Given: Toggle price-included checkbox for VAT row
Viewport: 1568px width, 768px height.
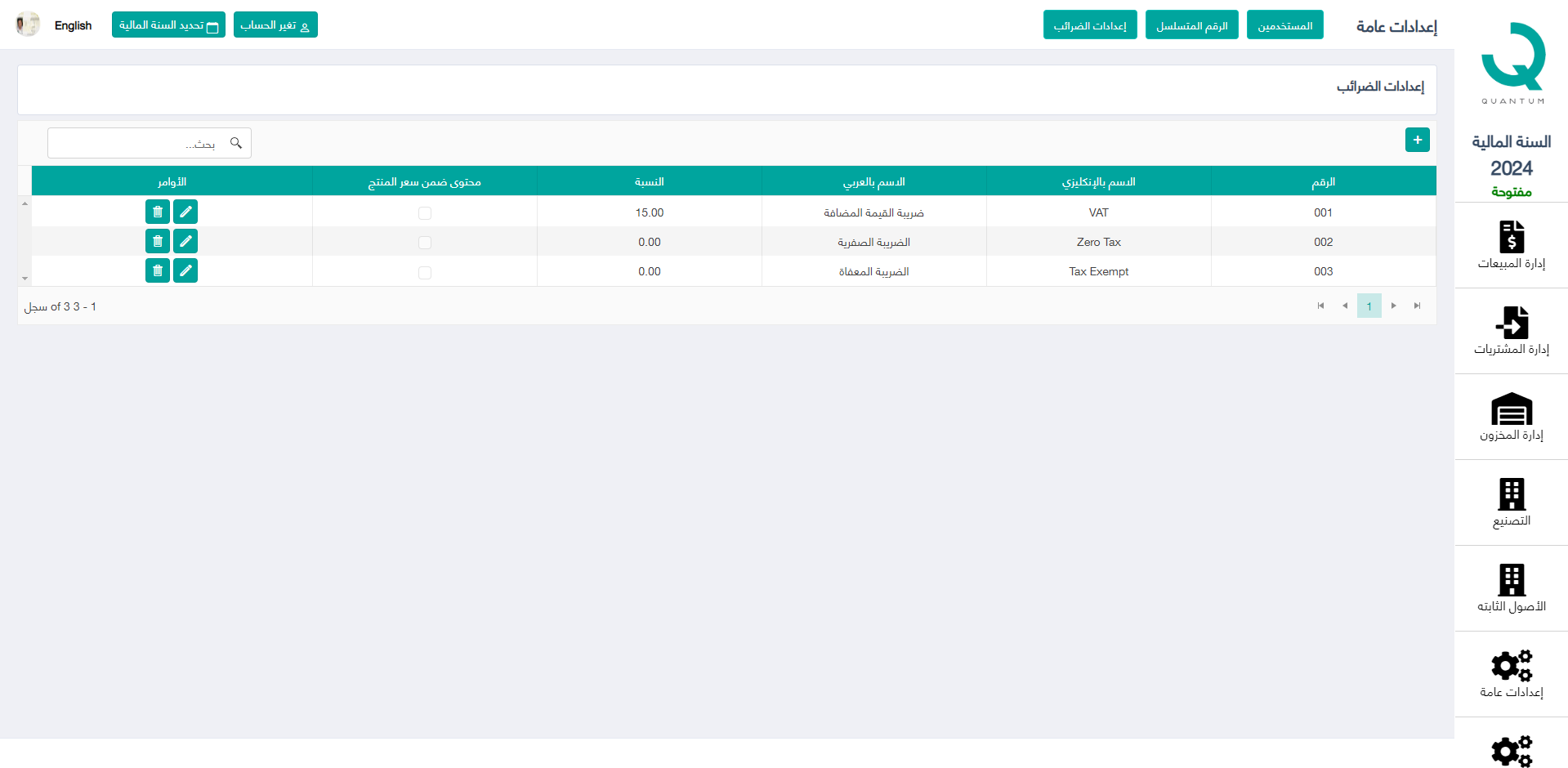Looking at the screenshot, I should (x=425, y=213).
